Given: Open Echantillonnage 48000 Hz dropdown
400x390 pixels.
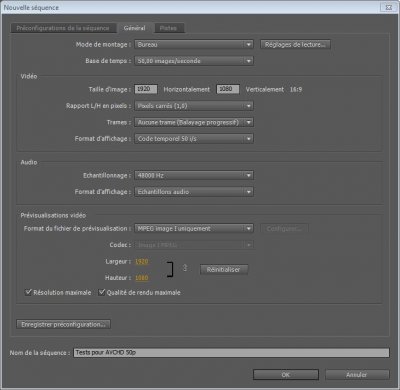Looking at the screenshot, I should (x=194, y=175).
